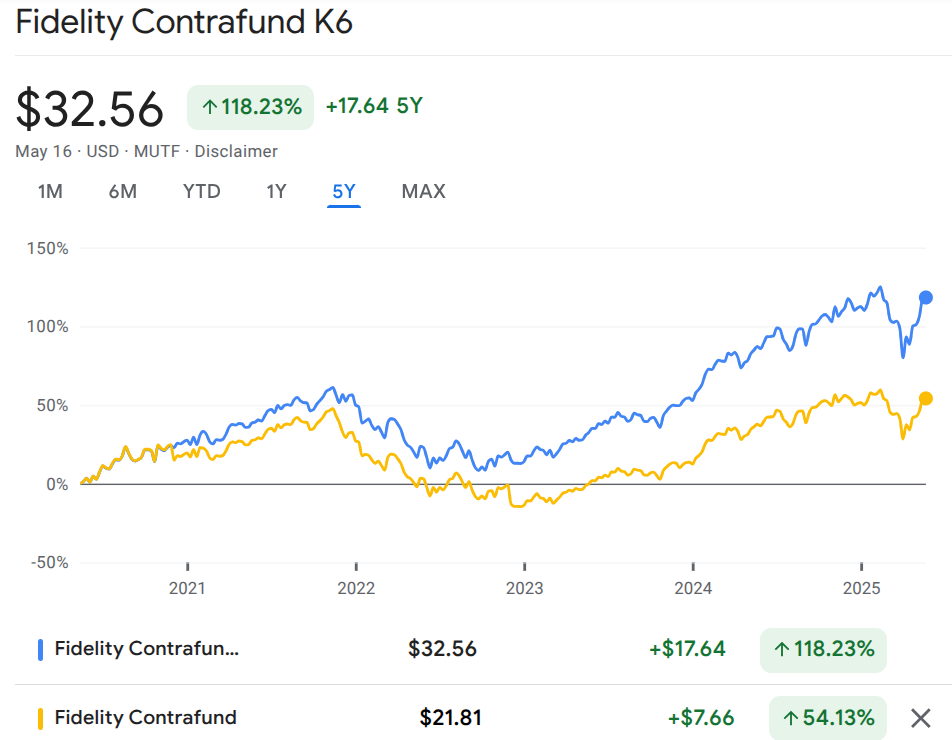Click the MUTF exchange label
952x740 pixels.
coord(157,151)
